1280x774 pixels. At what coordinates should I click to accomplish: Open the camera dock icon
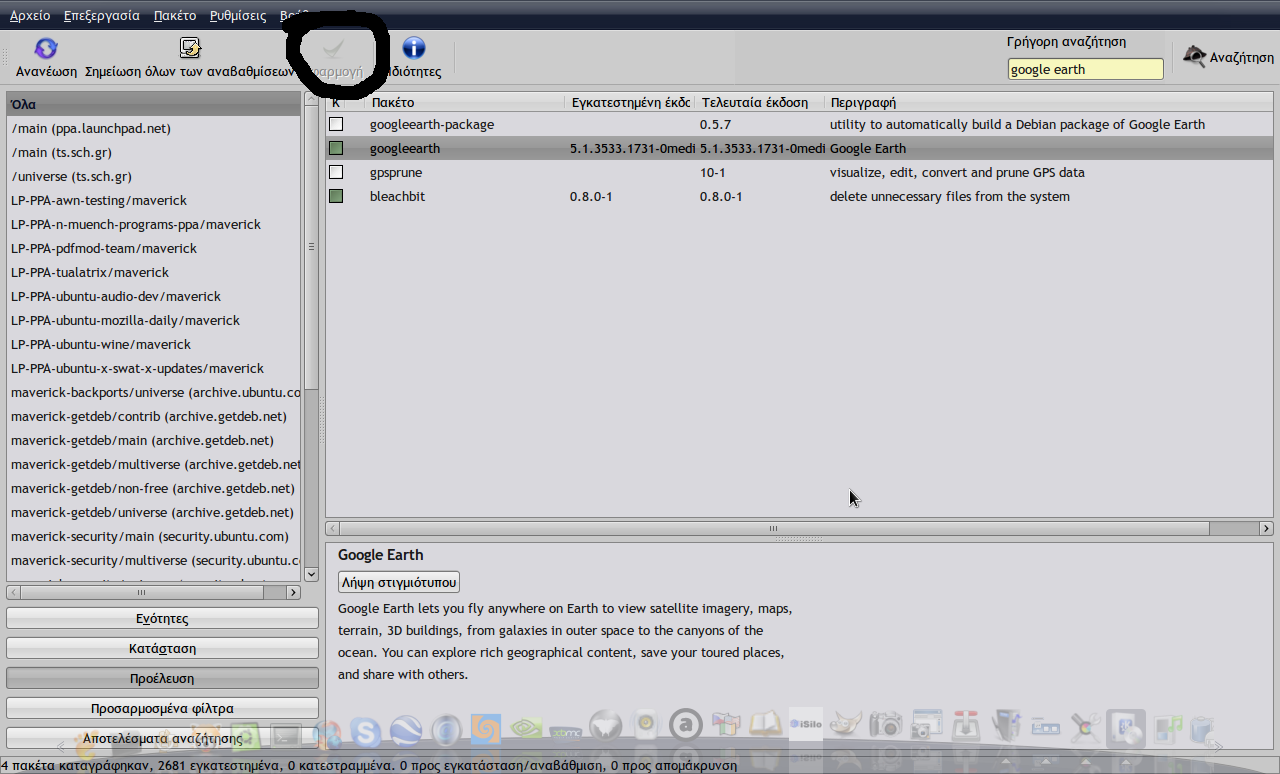point(886,725)
